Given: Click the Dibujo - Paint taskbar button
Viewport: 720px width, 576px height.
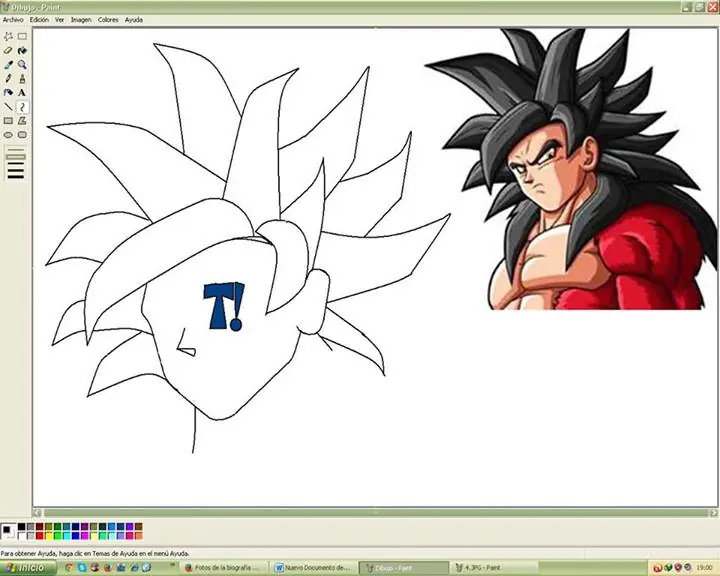Looking at the screenshot, I should (x=404, y=568).
